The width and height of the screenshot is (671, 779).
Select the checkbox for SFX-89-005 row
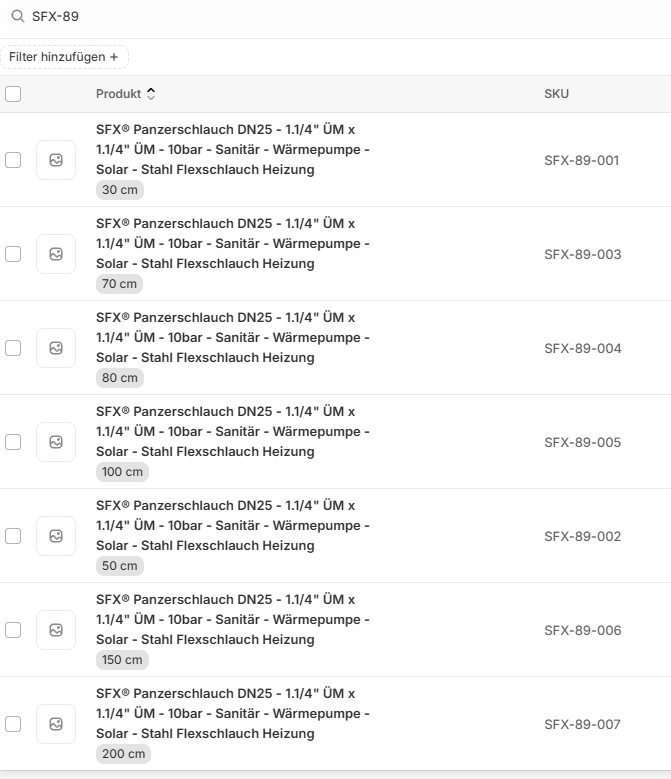point(13,442)
